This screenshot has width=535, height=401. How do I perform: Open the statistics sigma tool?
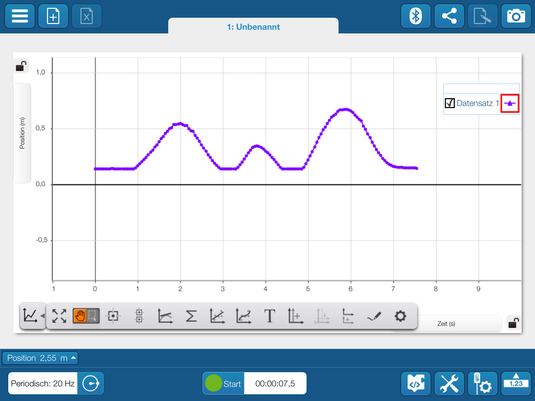pos(191,316)
